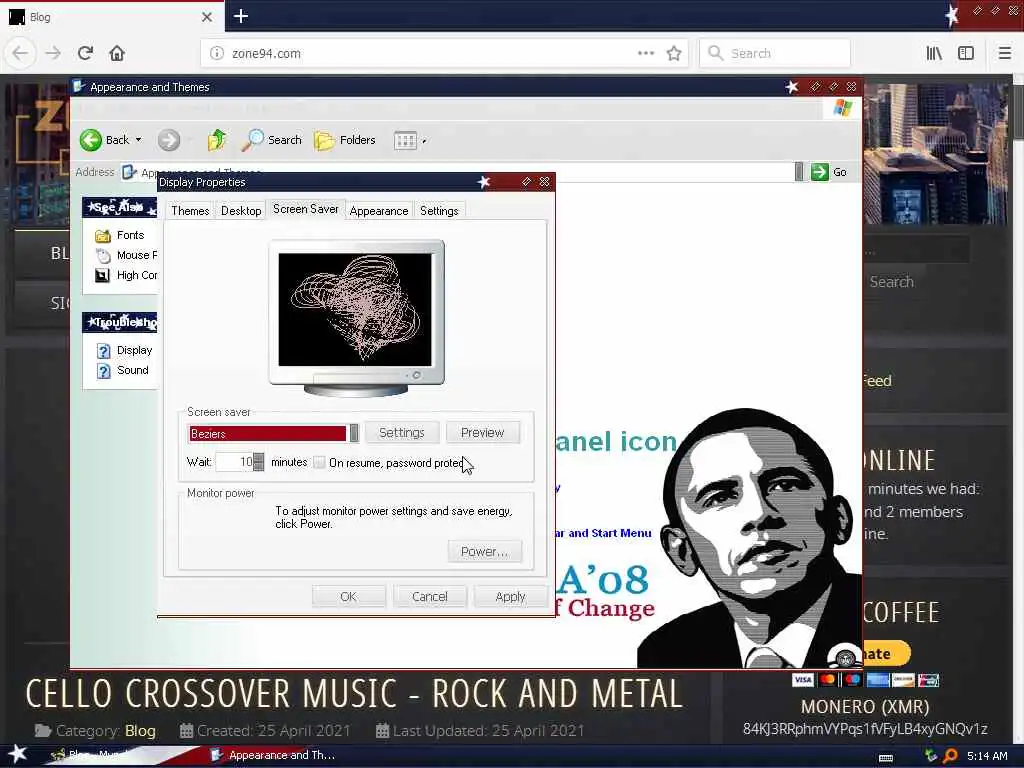The width and height of the screenshot is (1024, 768).
Task: Click Firefox Search box
Action: coord(775,53)
